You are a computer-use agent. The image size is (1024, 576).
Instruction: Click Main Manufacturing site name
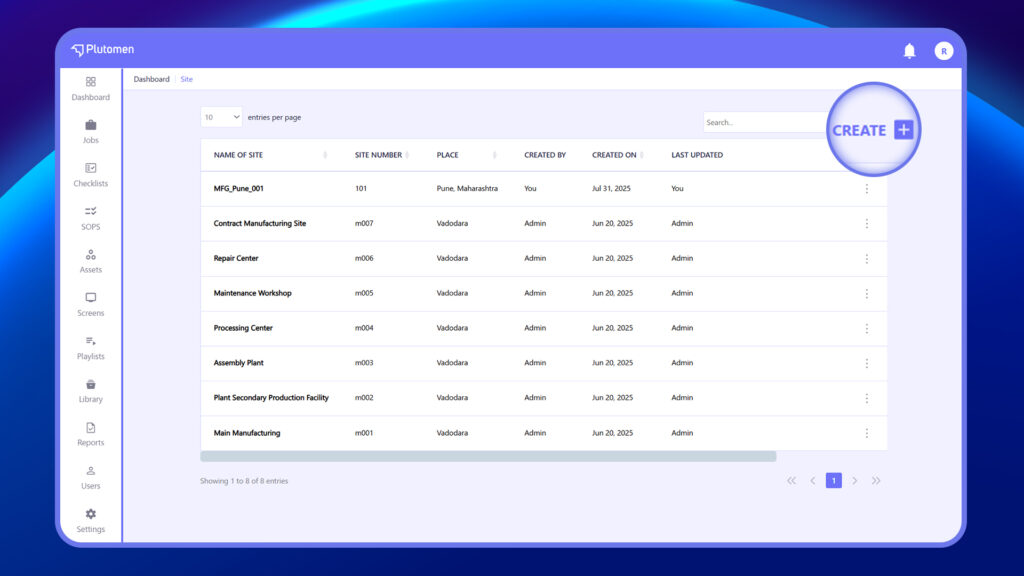(x=247, y=433)
